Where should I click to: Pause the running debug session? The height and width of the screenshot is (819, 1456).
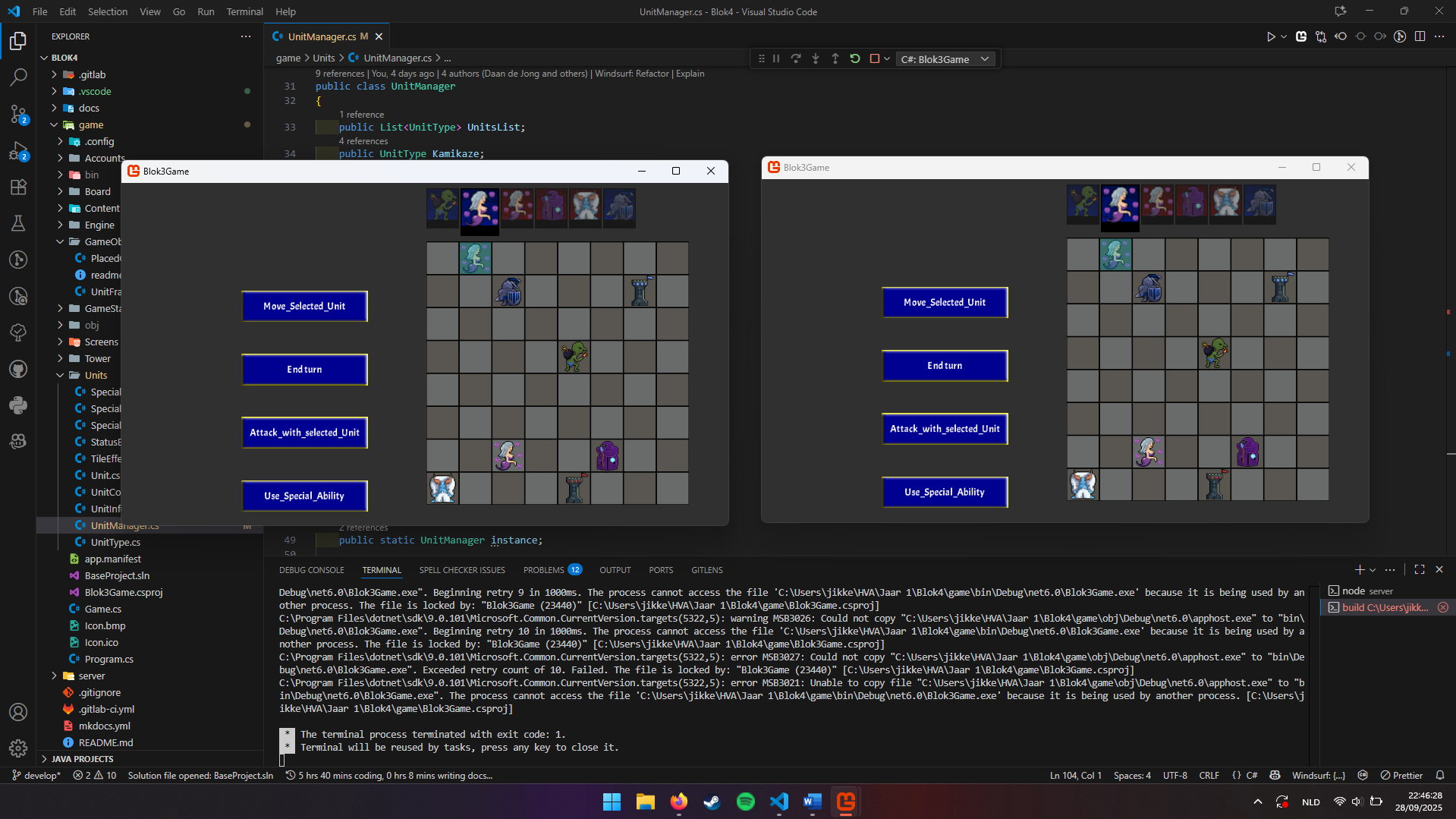tap(776, 59)
